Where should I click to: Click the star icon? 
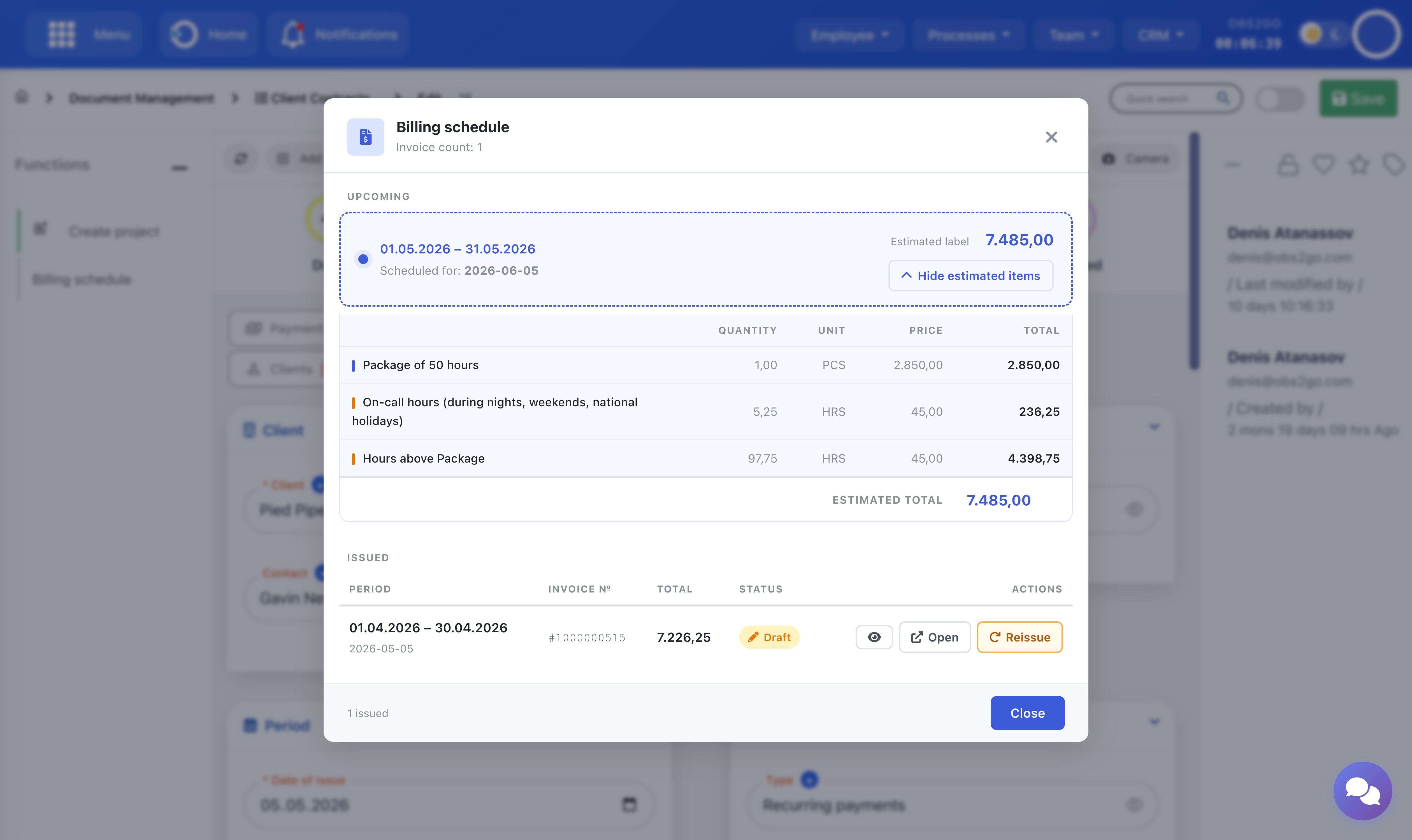(x=1359, y=165)
